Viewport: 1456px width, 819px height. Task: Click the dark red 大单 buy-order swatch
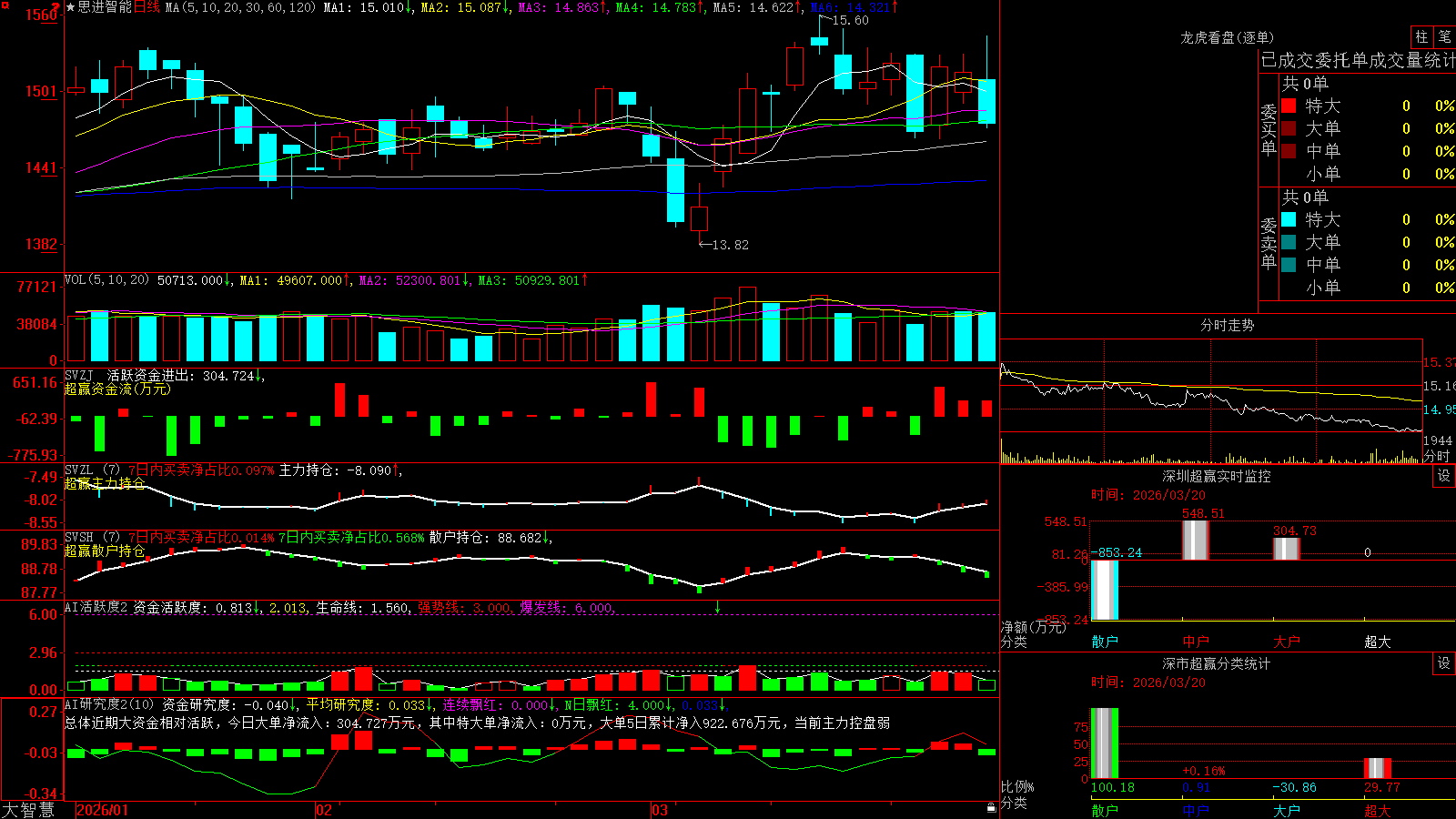(x=1289, y=128)
